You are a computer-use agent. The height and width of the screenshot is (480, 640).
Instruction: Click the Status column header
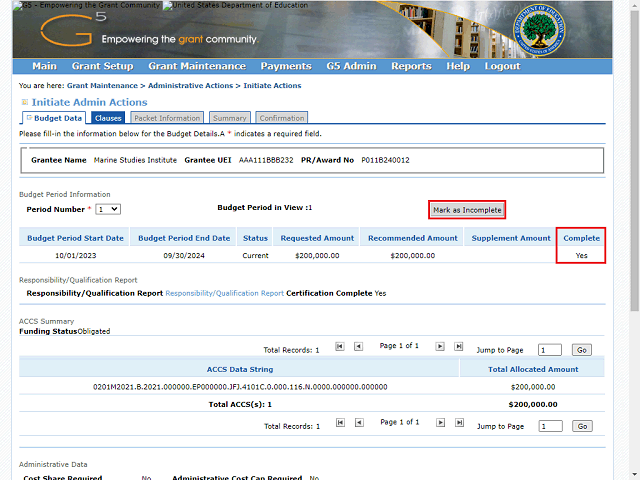(256, 238)
